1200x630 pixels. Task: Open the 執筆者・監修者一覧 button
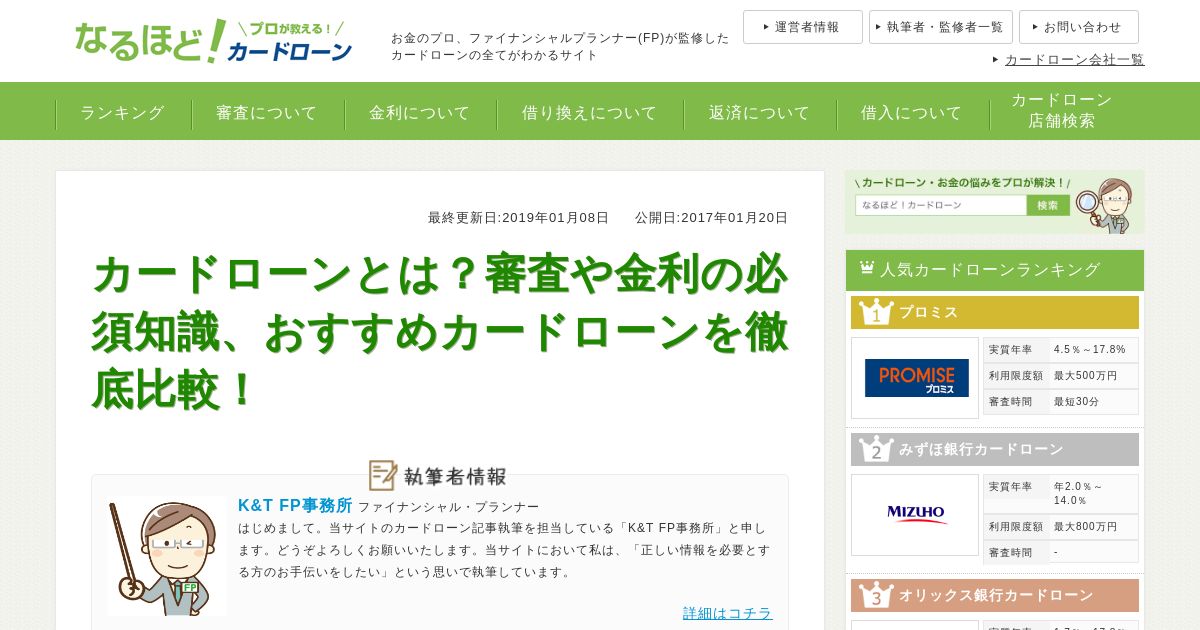pos(940,27)
